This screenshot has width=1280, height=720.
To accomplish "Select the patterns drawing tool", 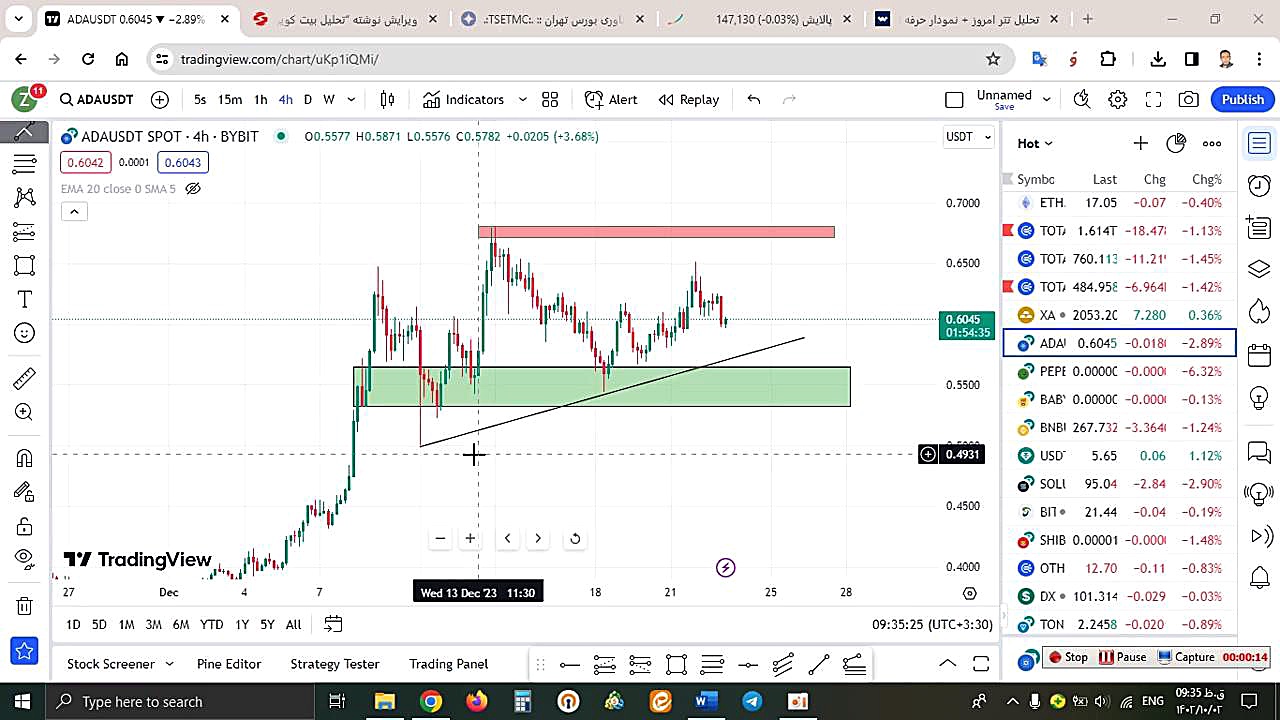I will point(25,198).
